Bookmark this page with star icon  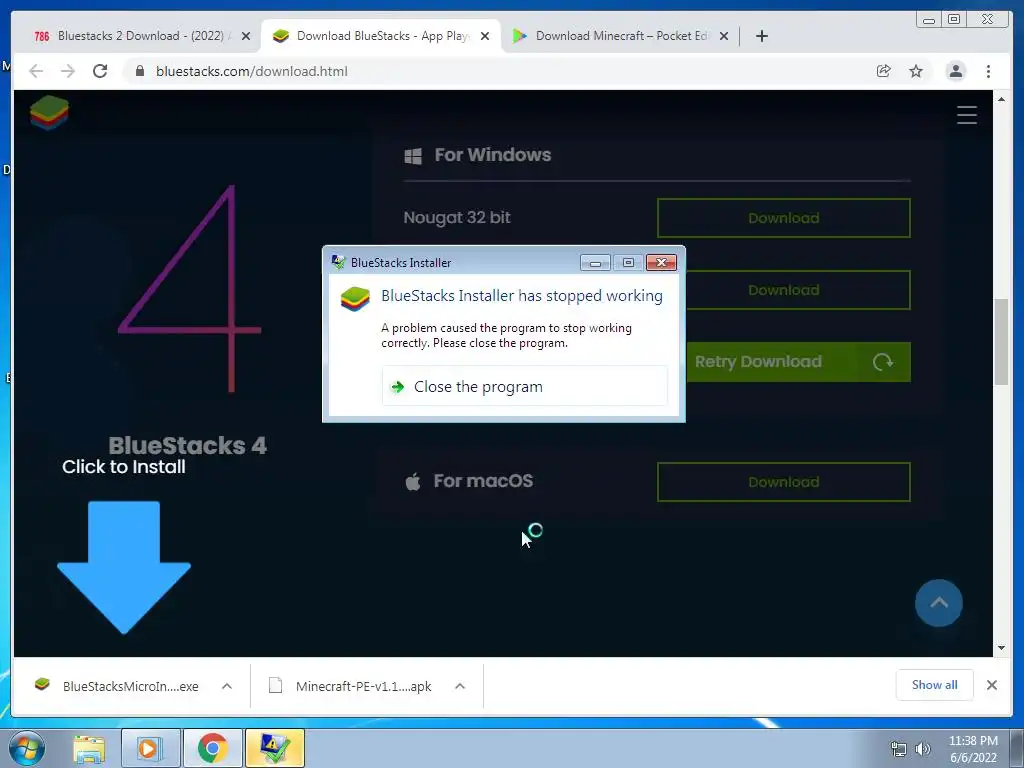(x=916, y=71)
